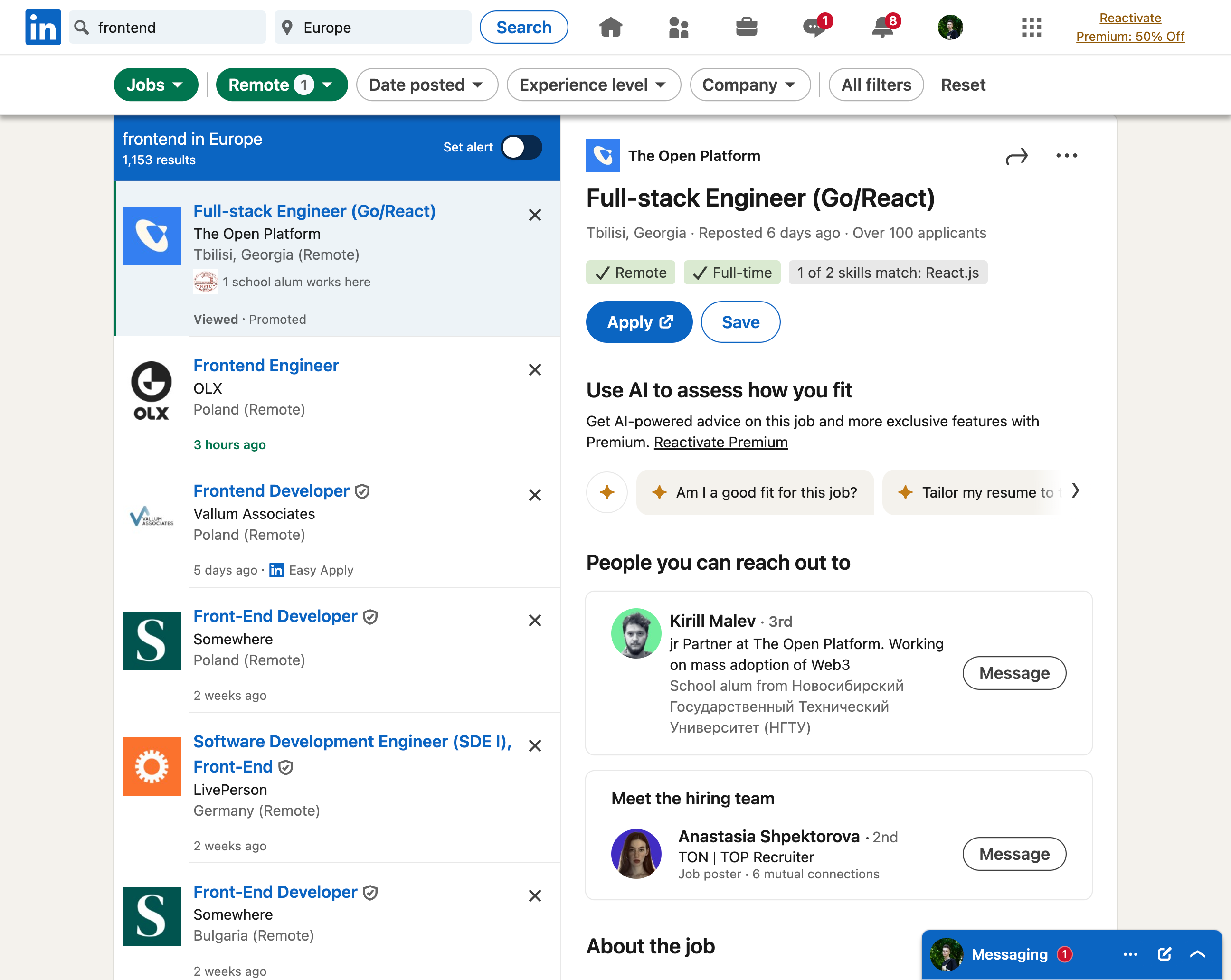The width and height of the screenshot is (1231, 980).
Task: Open the notifications bell icon
Action: pos(883,27)
